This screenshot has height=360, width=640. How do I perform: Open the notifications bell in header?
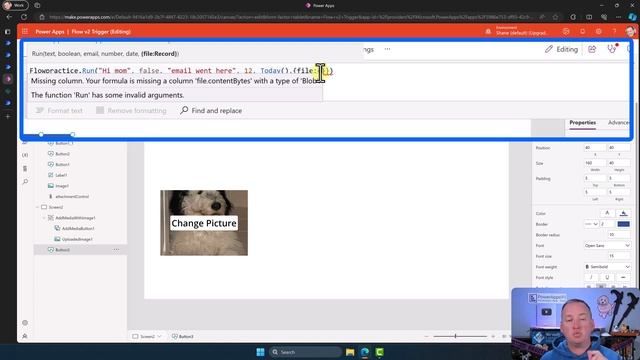point(582,31)
